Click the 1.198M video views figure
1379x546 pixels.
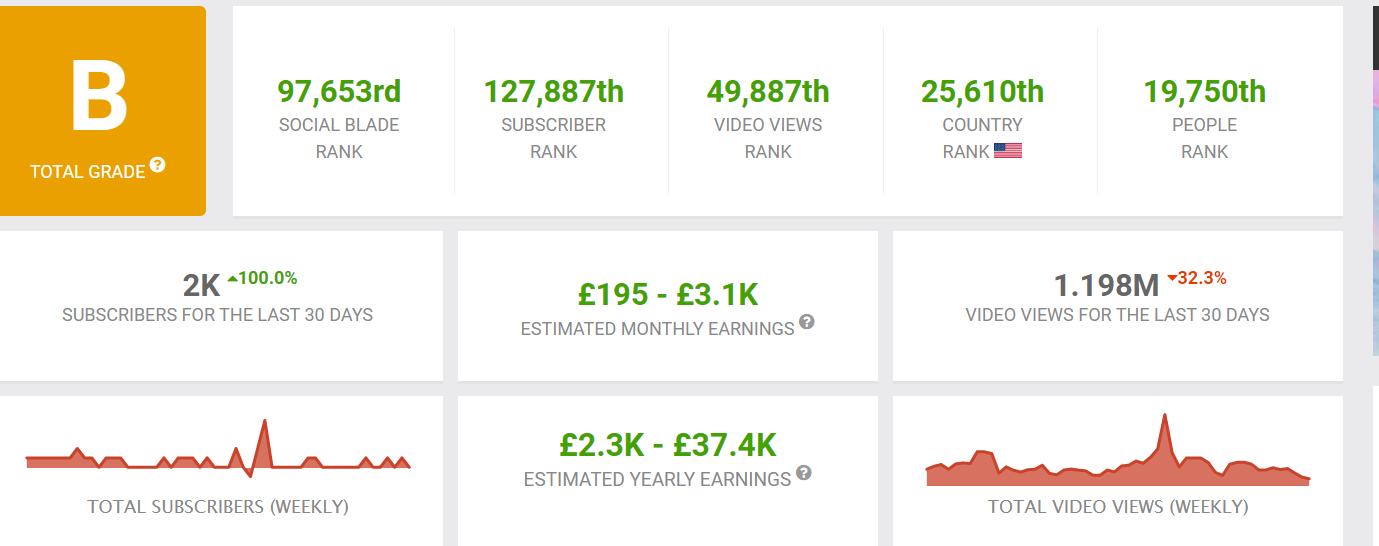click(1107, 287)
